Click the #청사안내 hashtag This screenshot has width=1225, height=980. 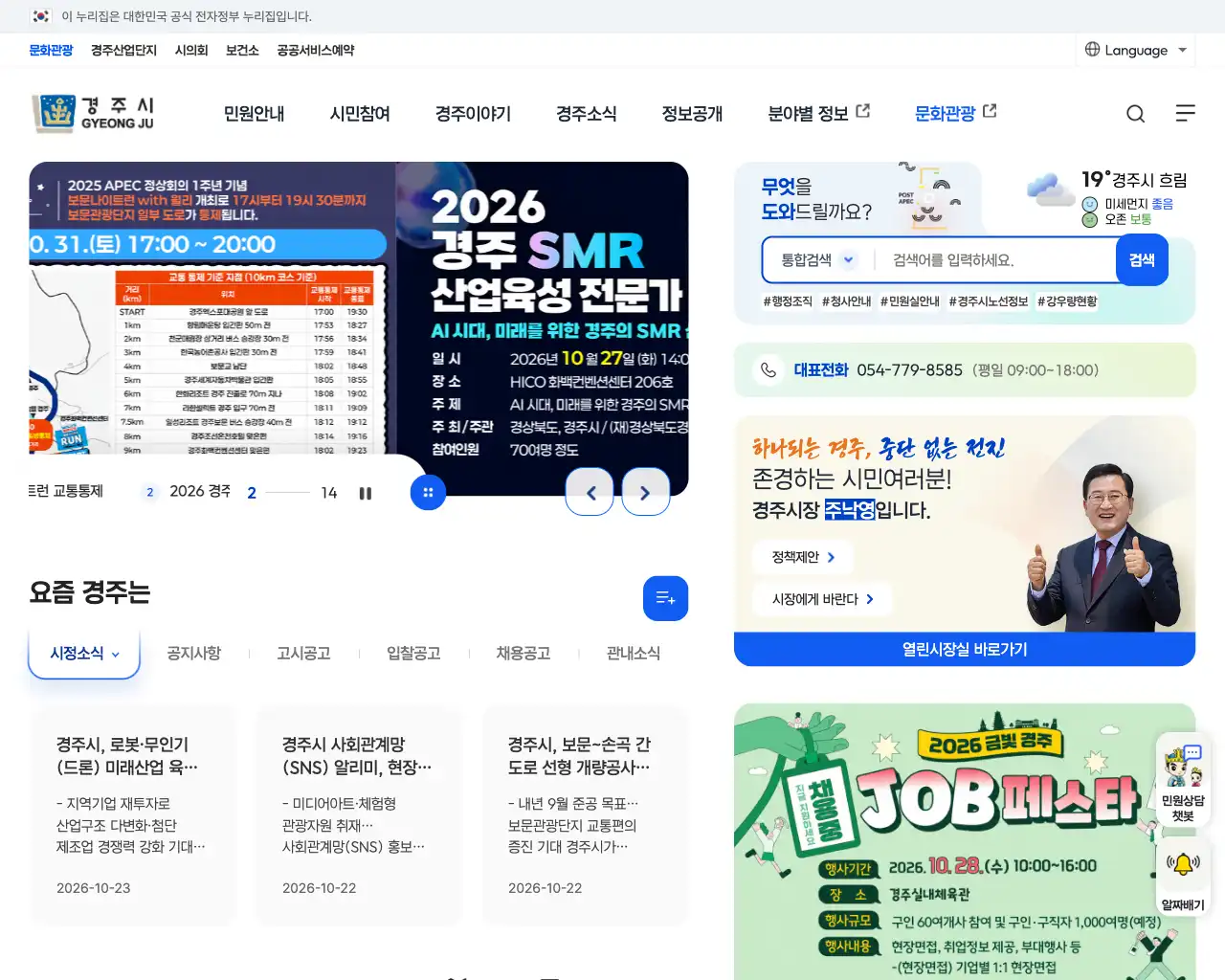(846, 301)
